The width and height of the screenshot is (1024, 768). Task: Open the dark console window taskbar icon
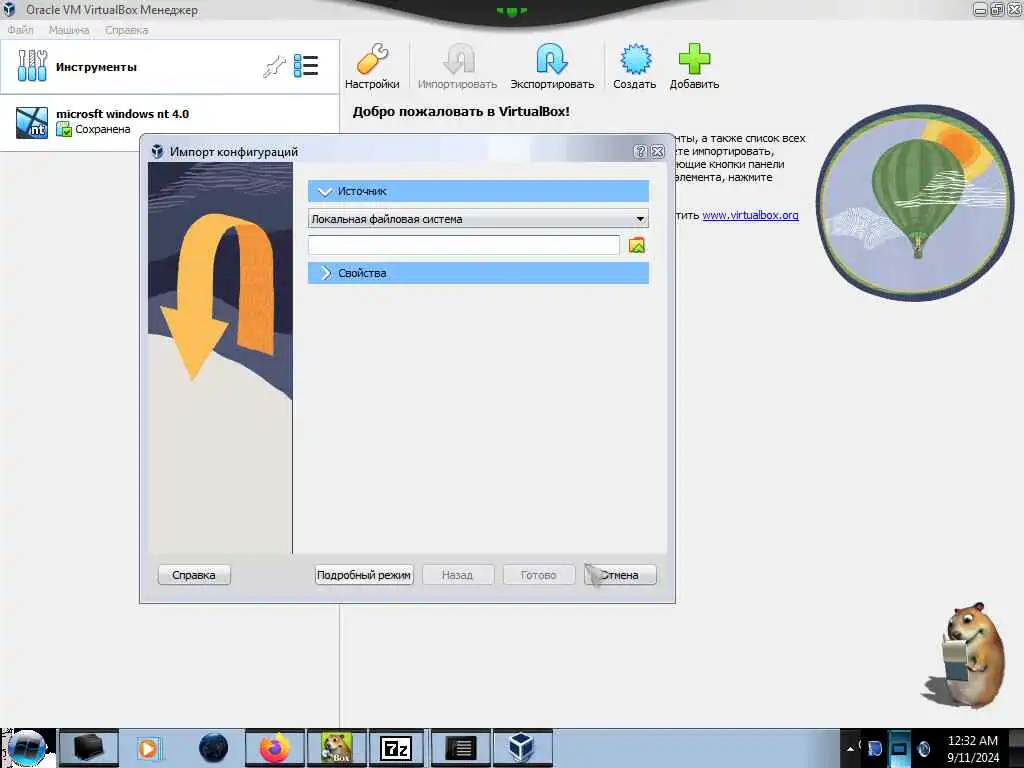(x=460, y=748)
